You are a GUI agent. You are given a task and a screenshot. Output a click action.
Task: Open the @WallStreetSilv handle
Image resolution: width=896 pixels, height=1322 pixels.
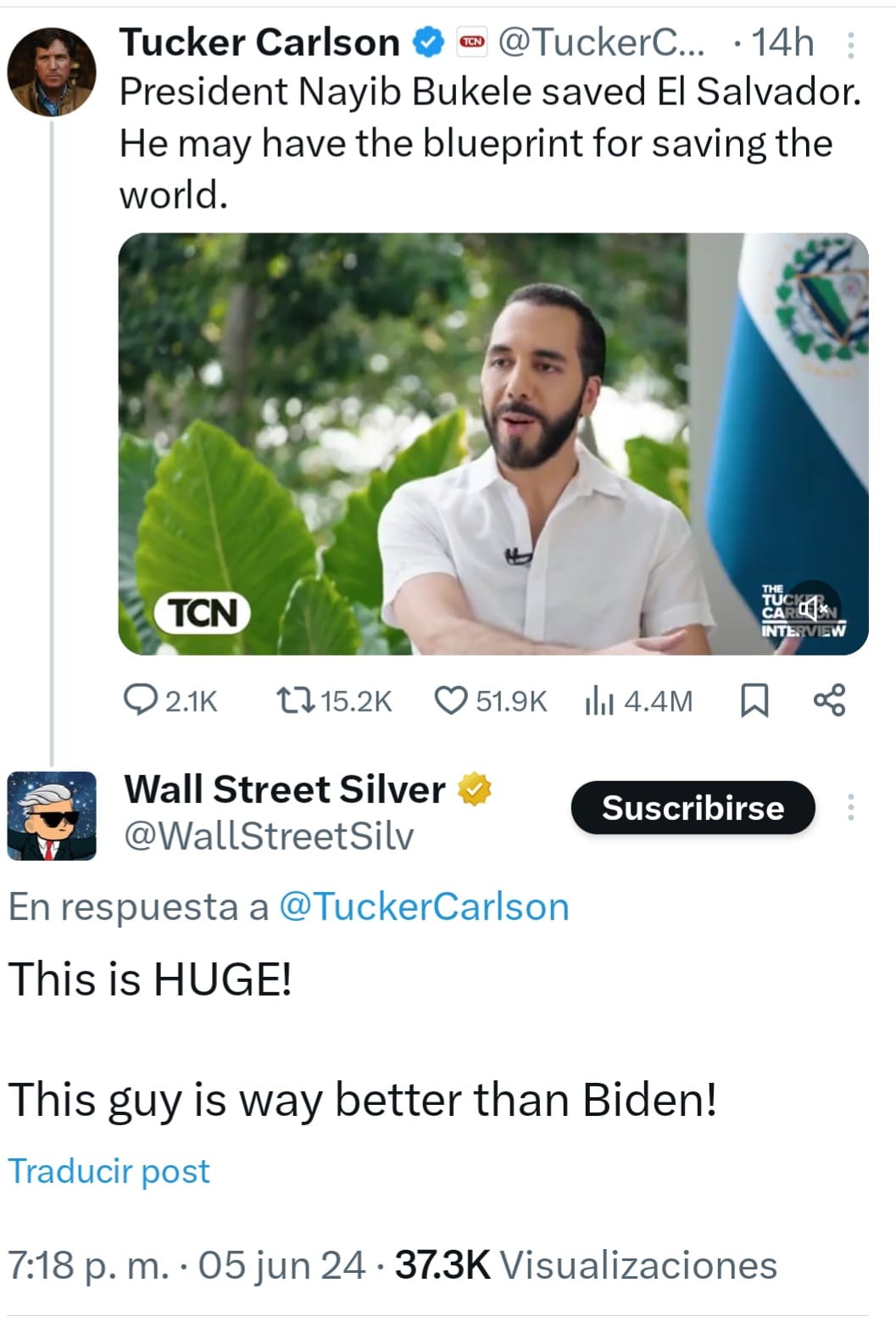coord(269,836)
